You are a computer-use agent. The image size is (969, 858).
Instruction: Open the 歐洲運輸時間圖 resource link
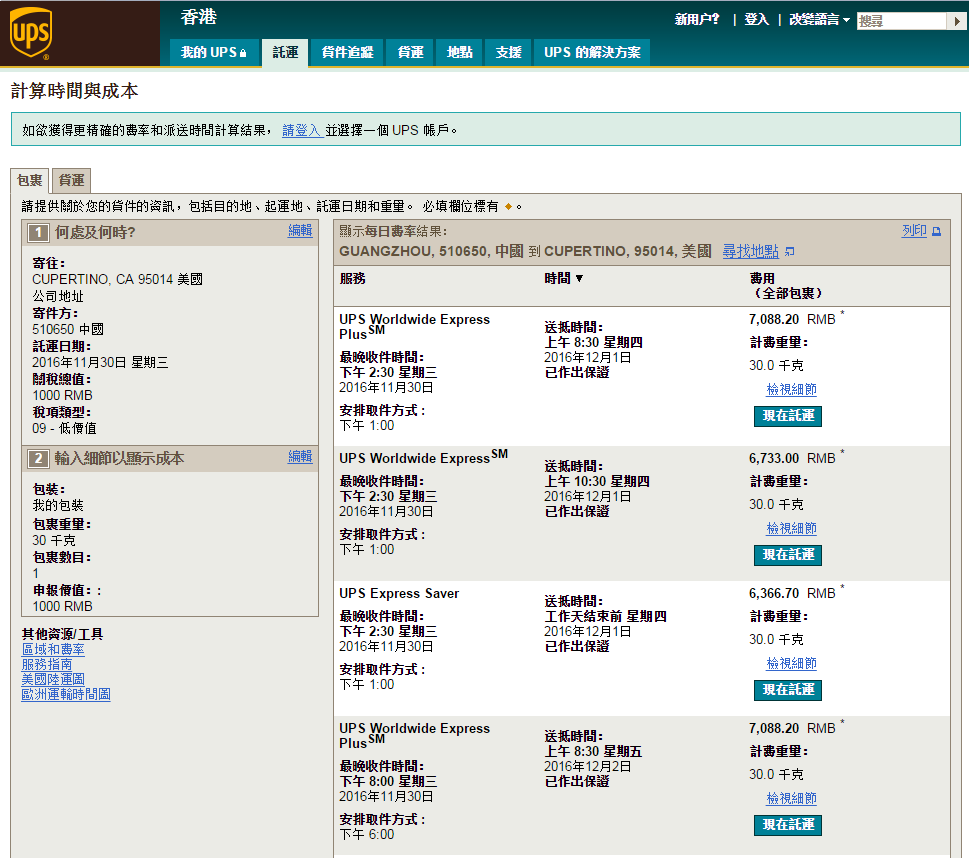(x=66, y=694)
